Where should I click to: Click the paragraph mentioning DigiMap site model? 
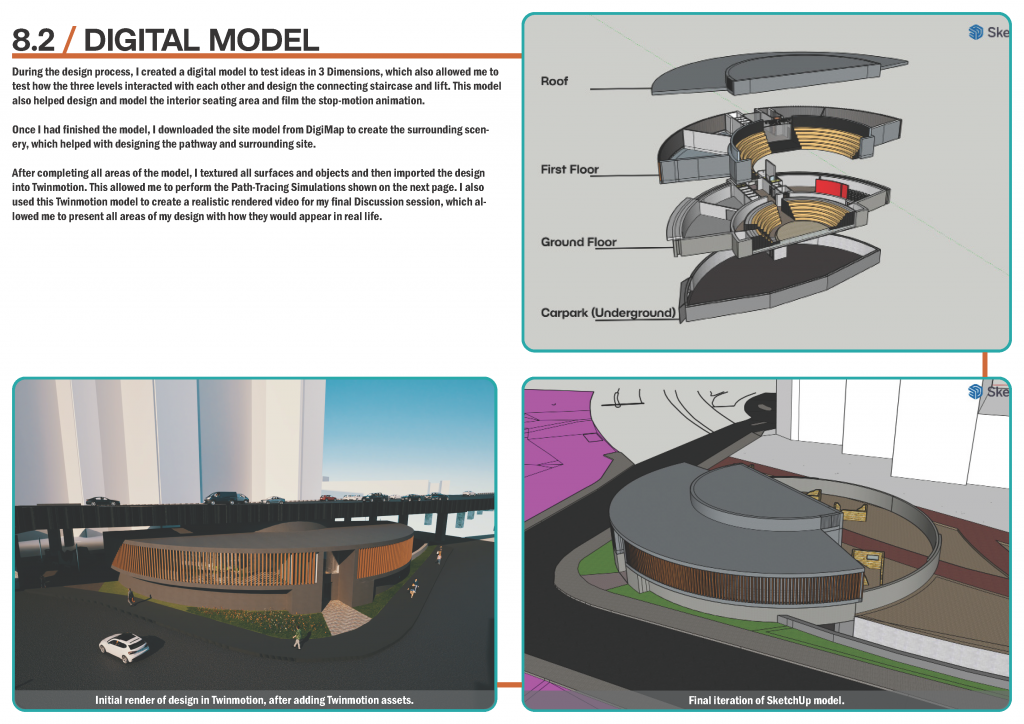point(250,137)
